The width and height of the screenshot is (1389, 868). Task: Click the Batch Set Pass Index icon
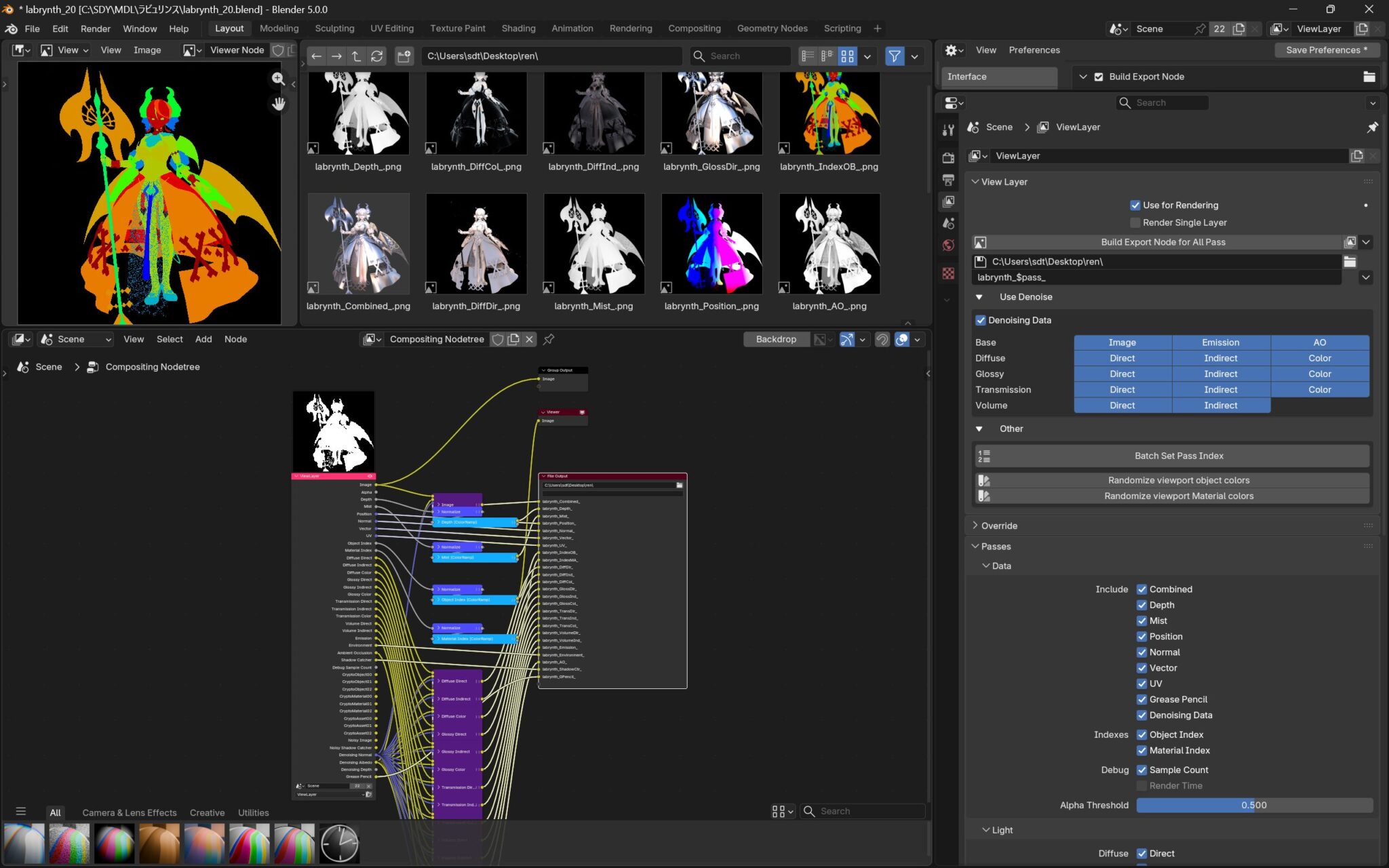tap(984, 456)
